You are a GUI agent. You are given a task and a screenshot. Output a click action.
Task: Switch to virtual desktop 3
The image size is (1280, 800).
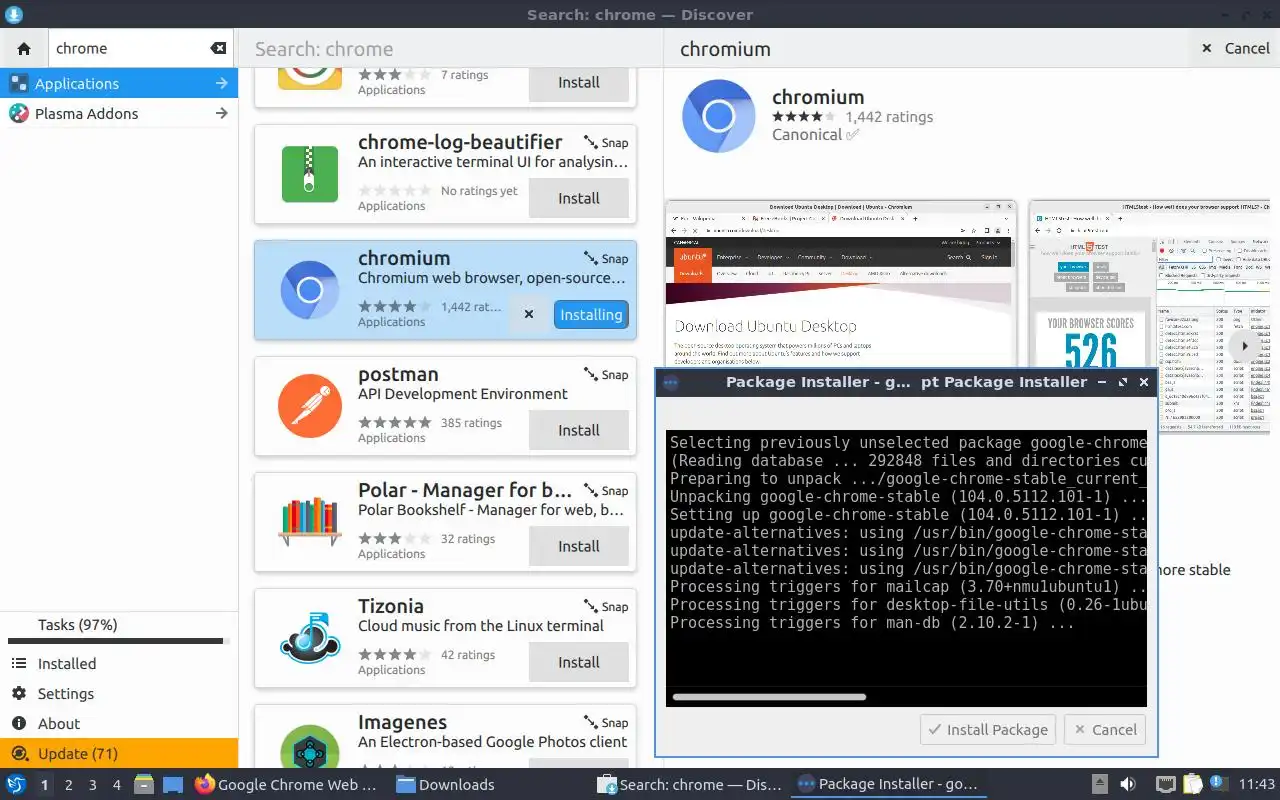93,785
